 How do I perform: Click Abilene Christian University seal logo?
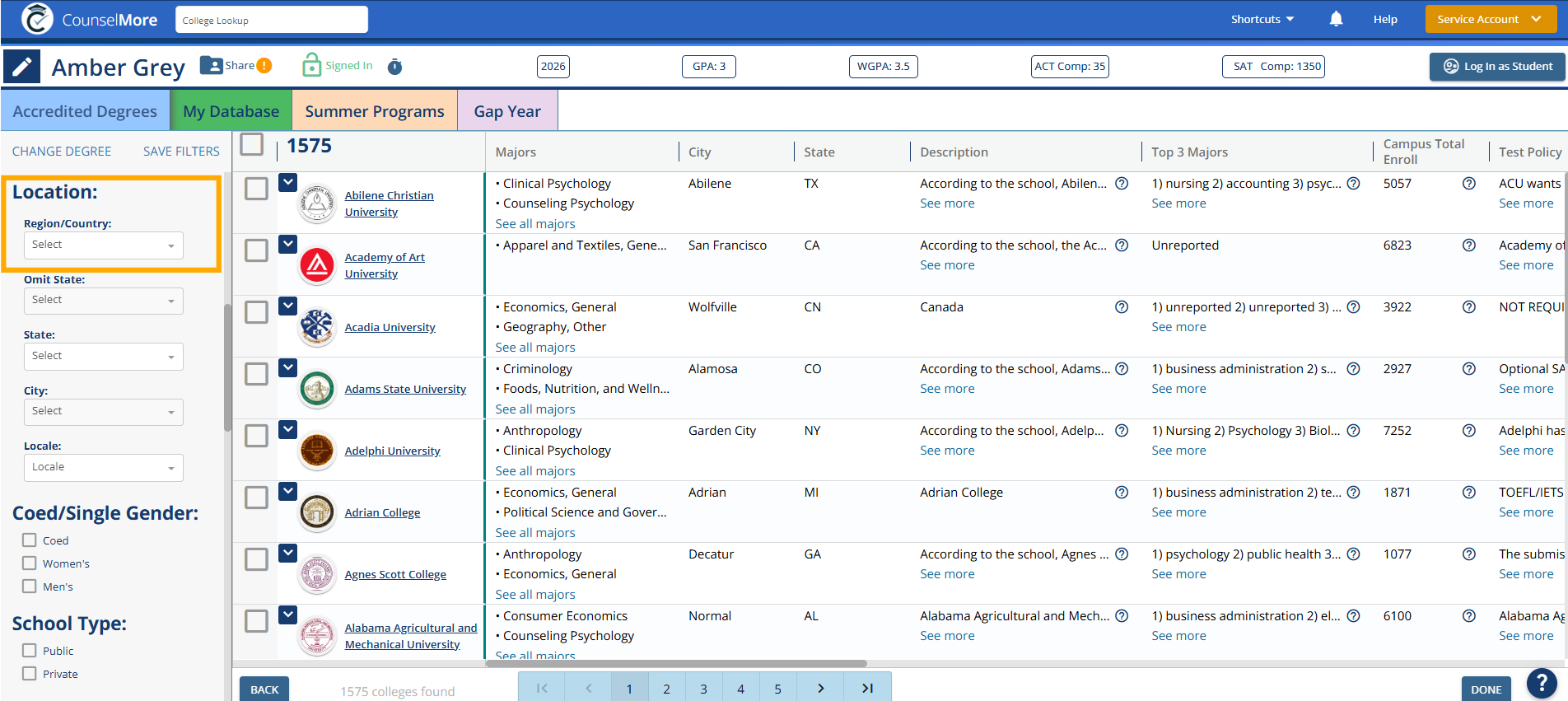tap(317, 203)
